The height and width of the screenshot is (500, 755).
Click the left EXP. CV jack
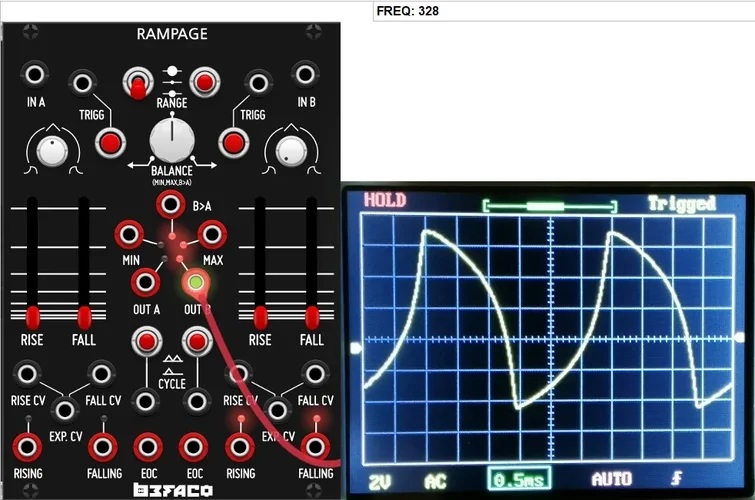[x=65, y=410]
